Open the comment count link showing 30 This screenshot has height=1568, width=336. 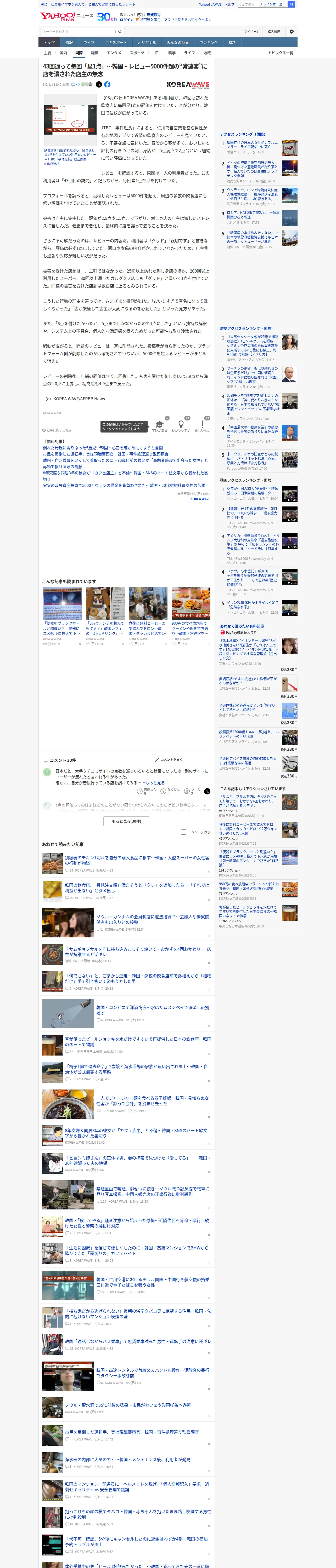coord(76,85)
